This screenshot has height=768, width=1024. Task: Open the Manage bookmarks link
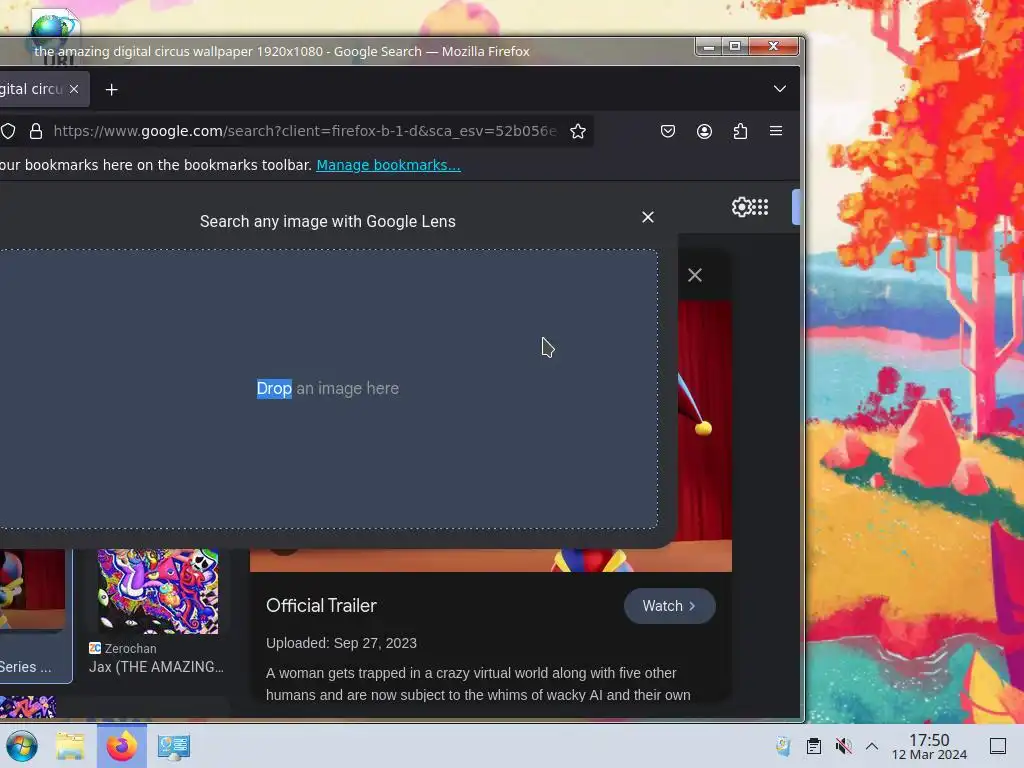coord(388,165)
